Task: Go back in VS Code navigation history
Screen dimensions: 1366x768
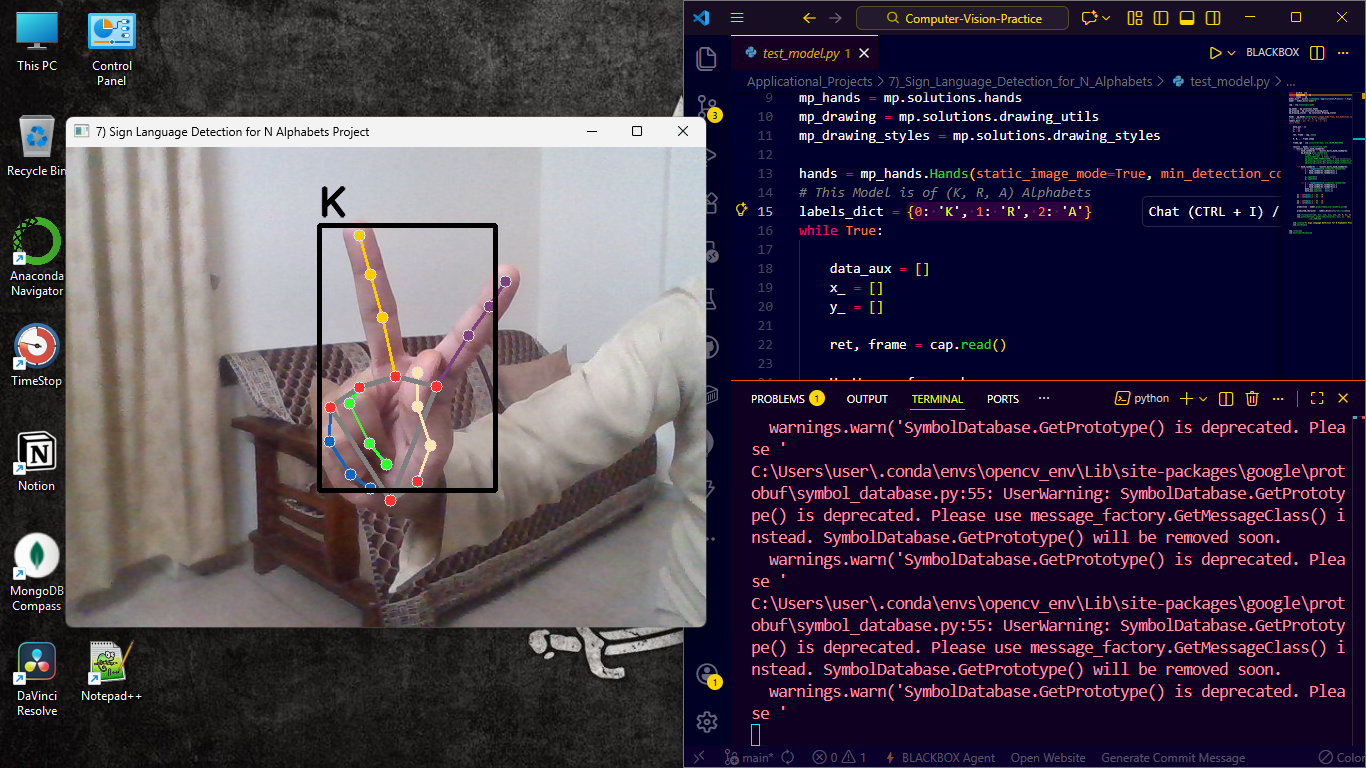Action: tap(809, 18)
